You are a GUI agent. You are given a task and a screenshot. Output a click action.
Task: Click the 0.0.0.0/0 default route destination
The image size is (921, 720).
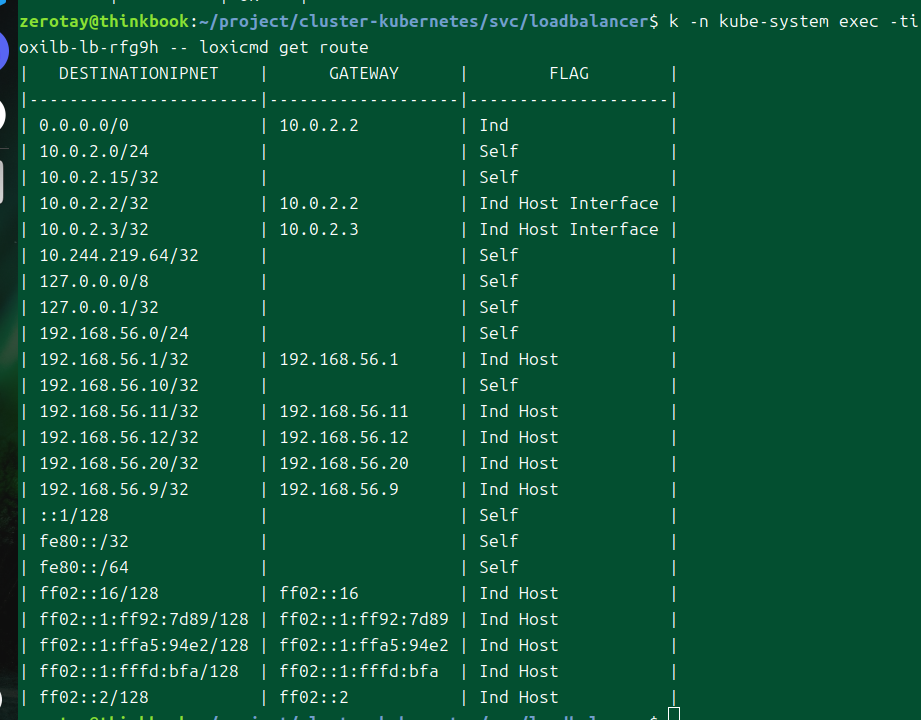[84, 125]
